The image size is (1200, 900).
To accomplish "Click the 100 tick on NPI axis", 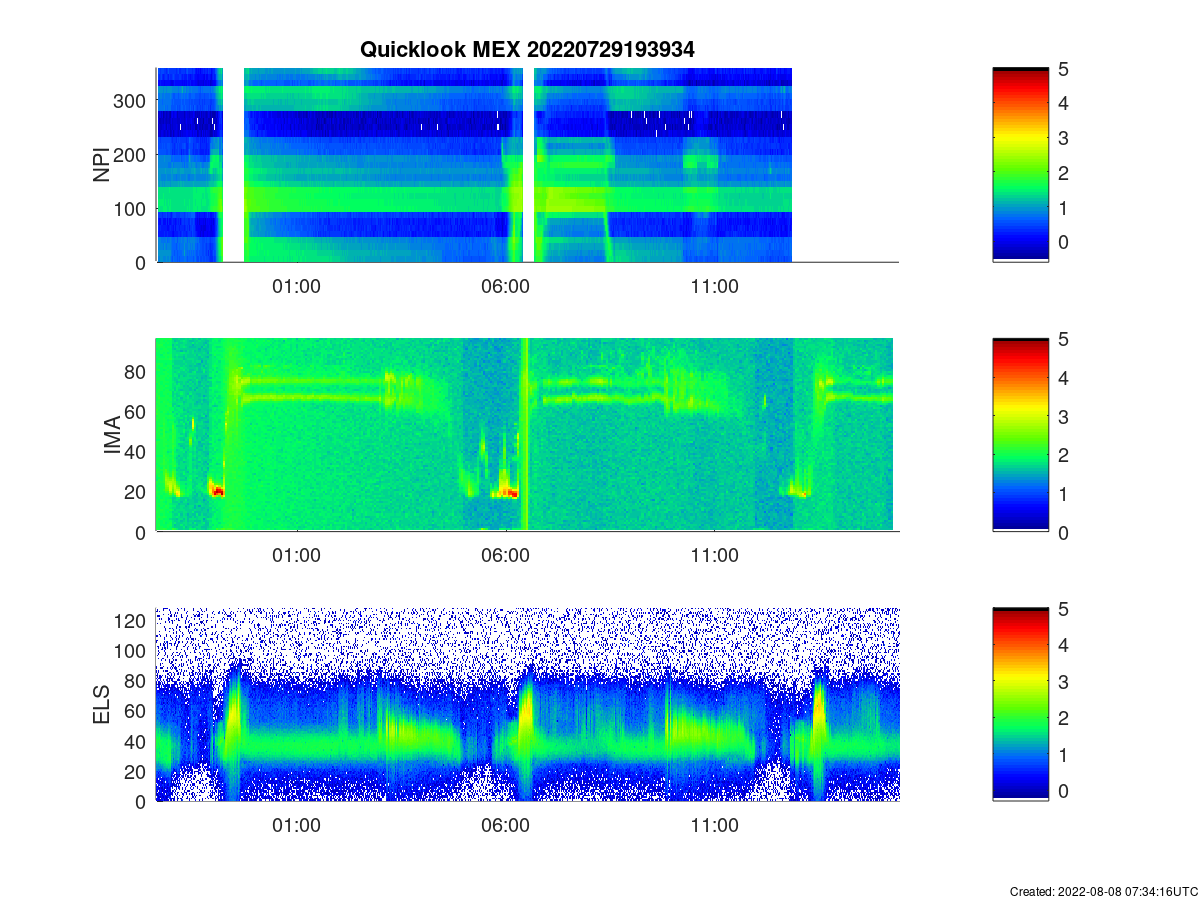I will coord(129,208).
